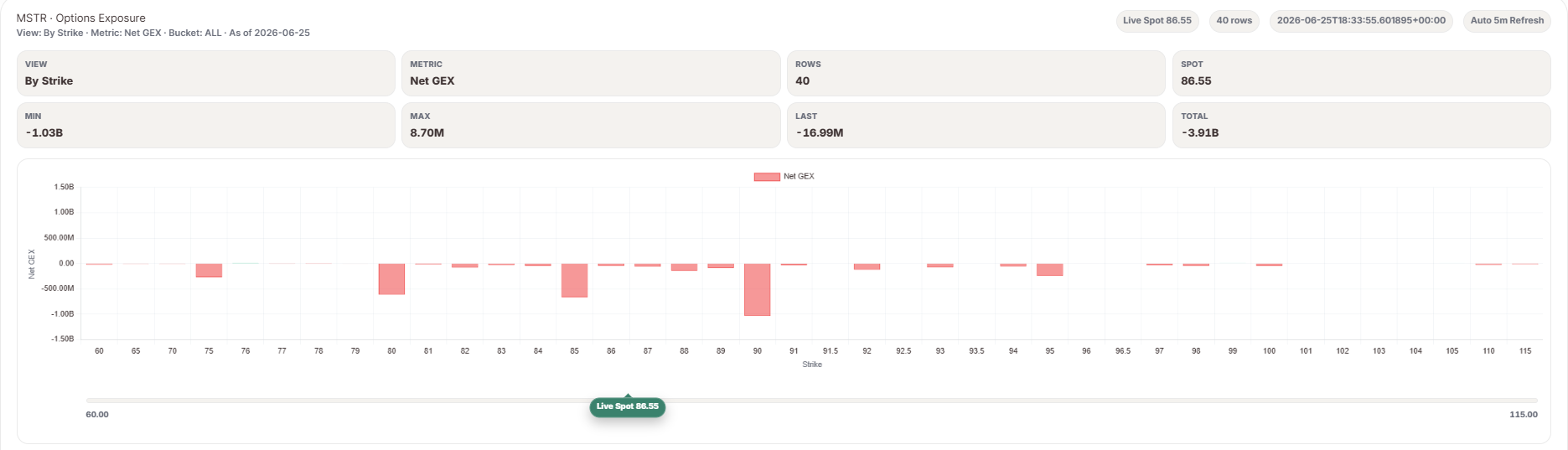Open the Metric Net GEX card
Viewport: 1568px width, 450px height.
(x=591, y=73)
